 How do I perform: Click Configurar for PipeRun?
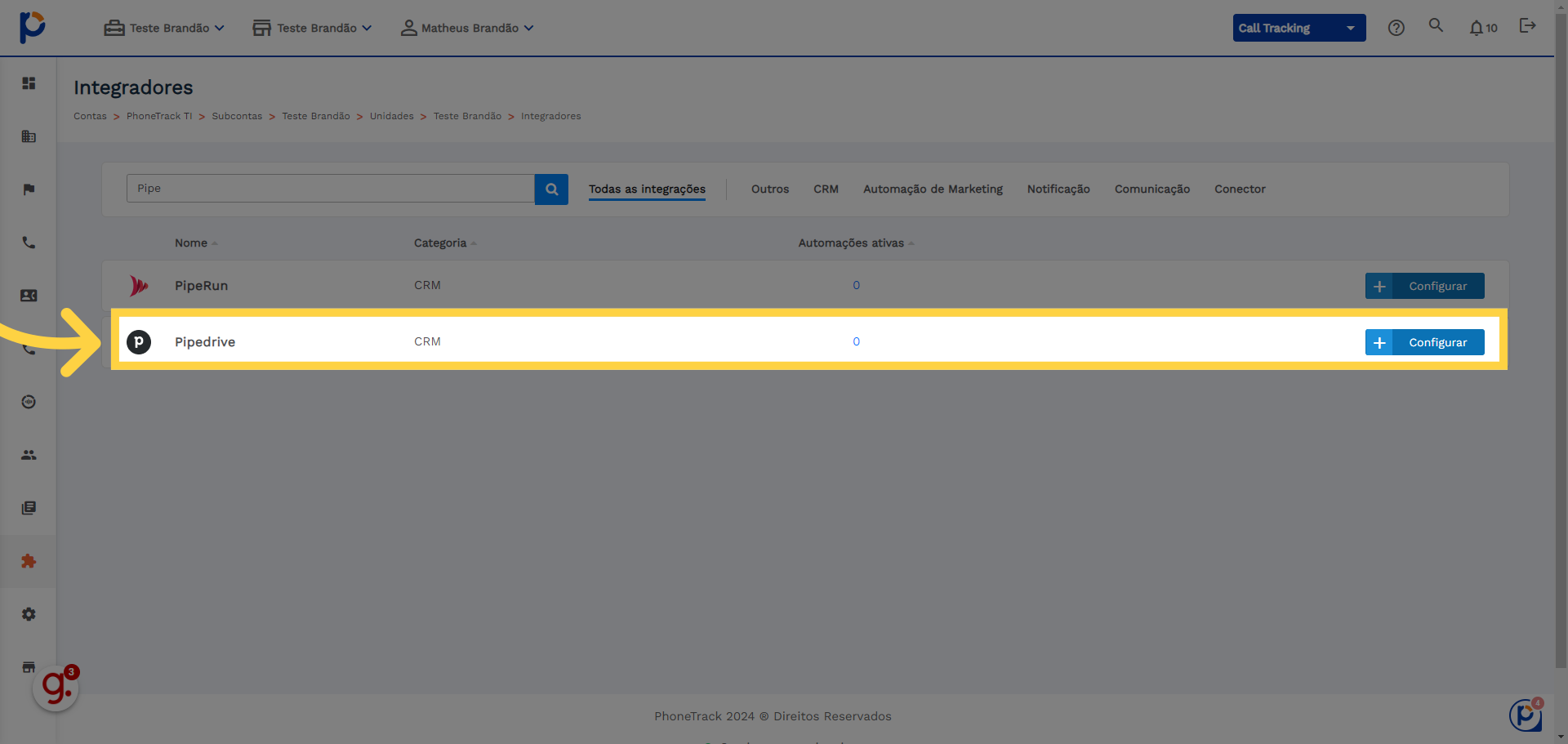[1424, 286]
